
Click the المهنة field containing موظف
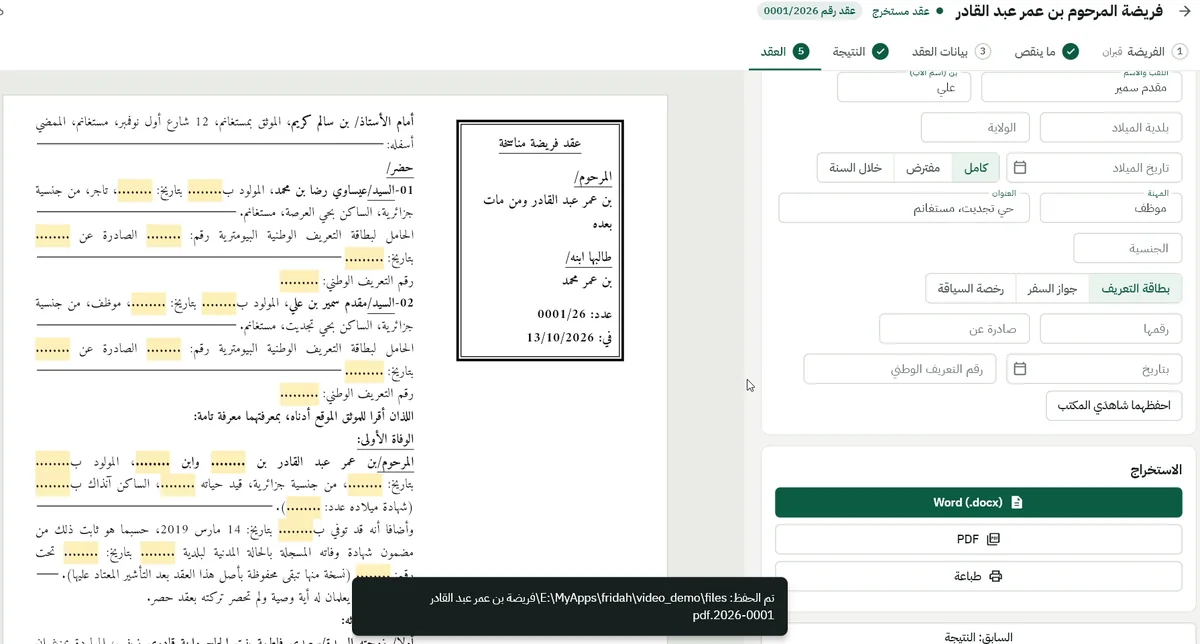(1112, 208)
